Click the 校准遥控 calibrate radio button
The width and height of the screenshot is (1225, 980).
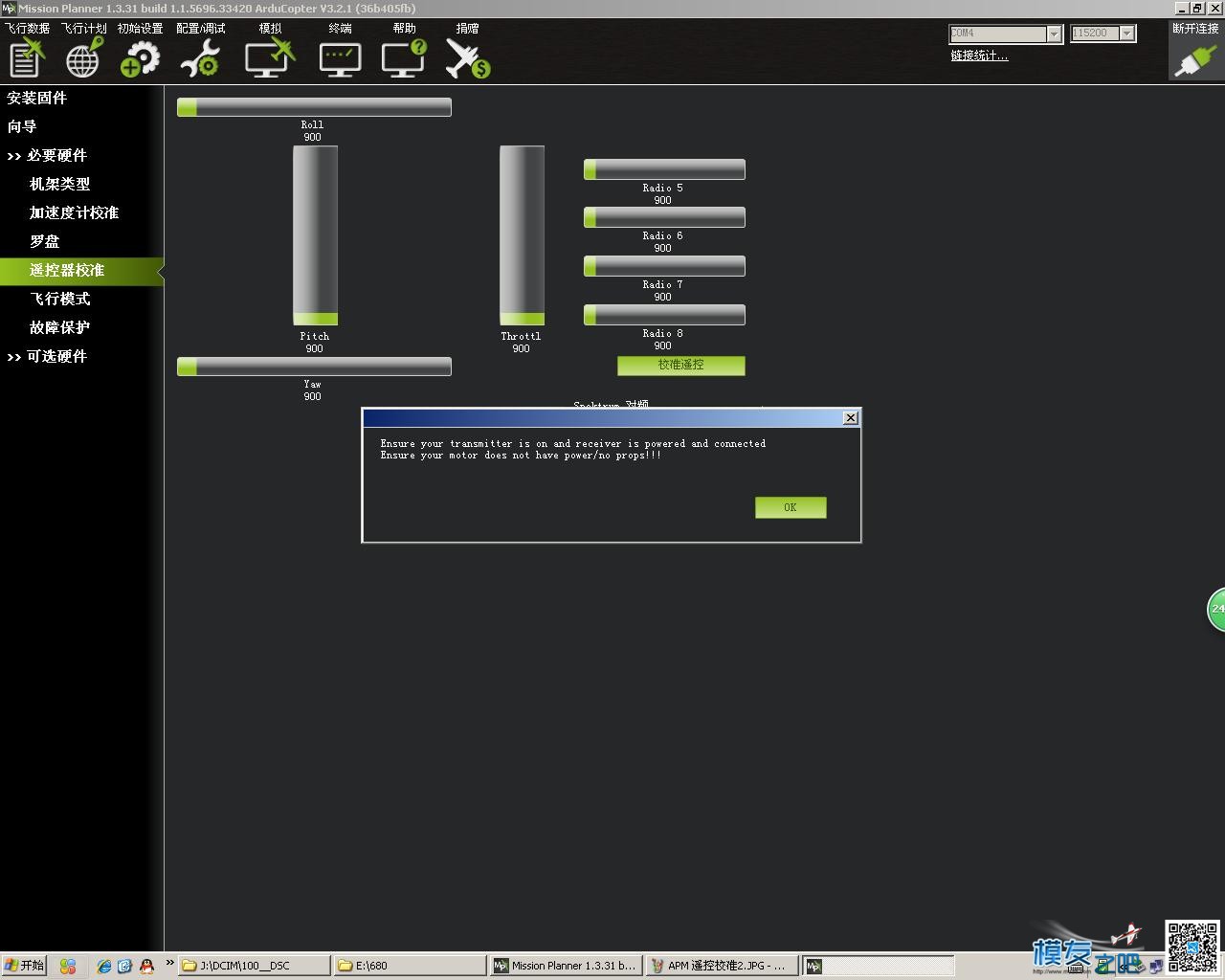(x=681, y=366)
